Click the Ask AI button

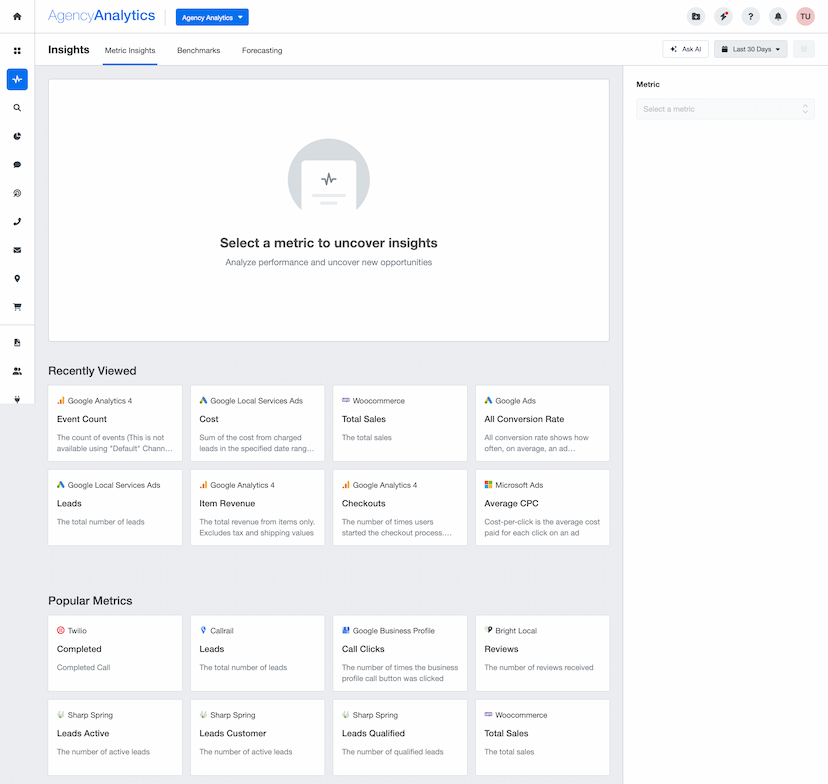(685, 49)
